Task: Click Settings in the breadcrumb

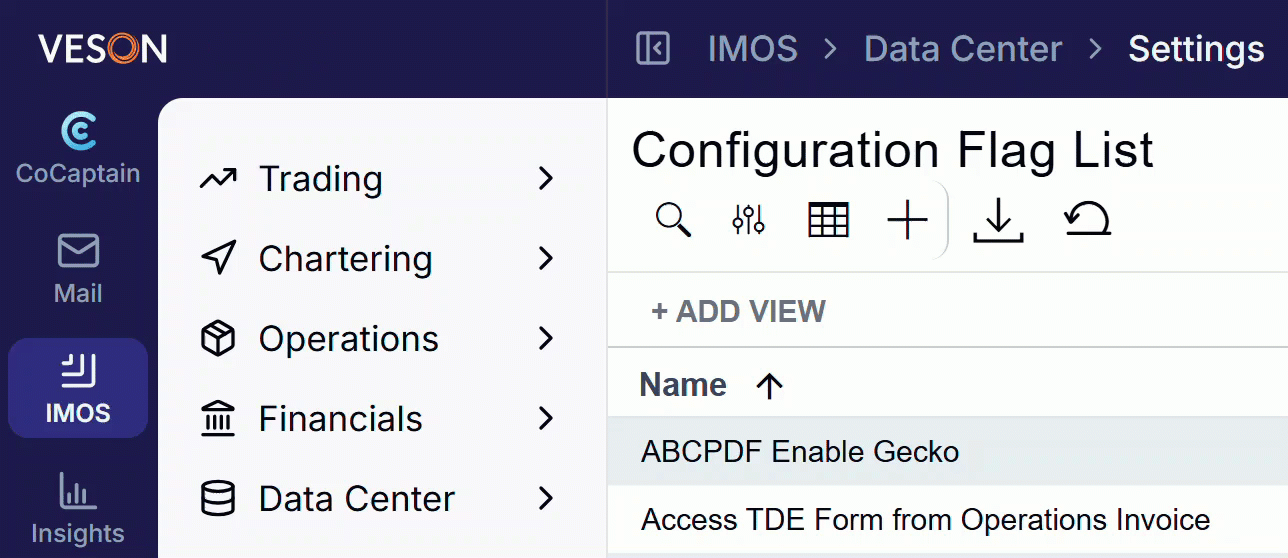Action: pos(1196,49)
